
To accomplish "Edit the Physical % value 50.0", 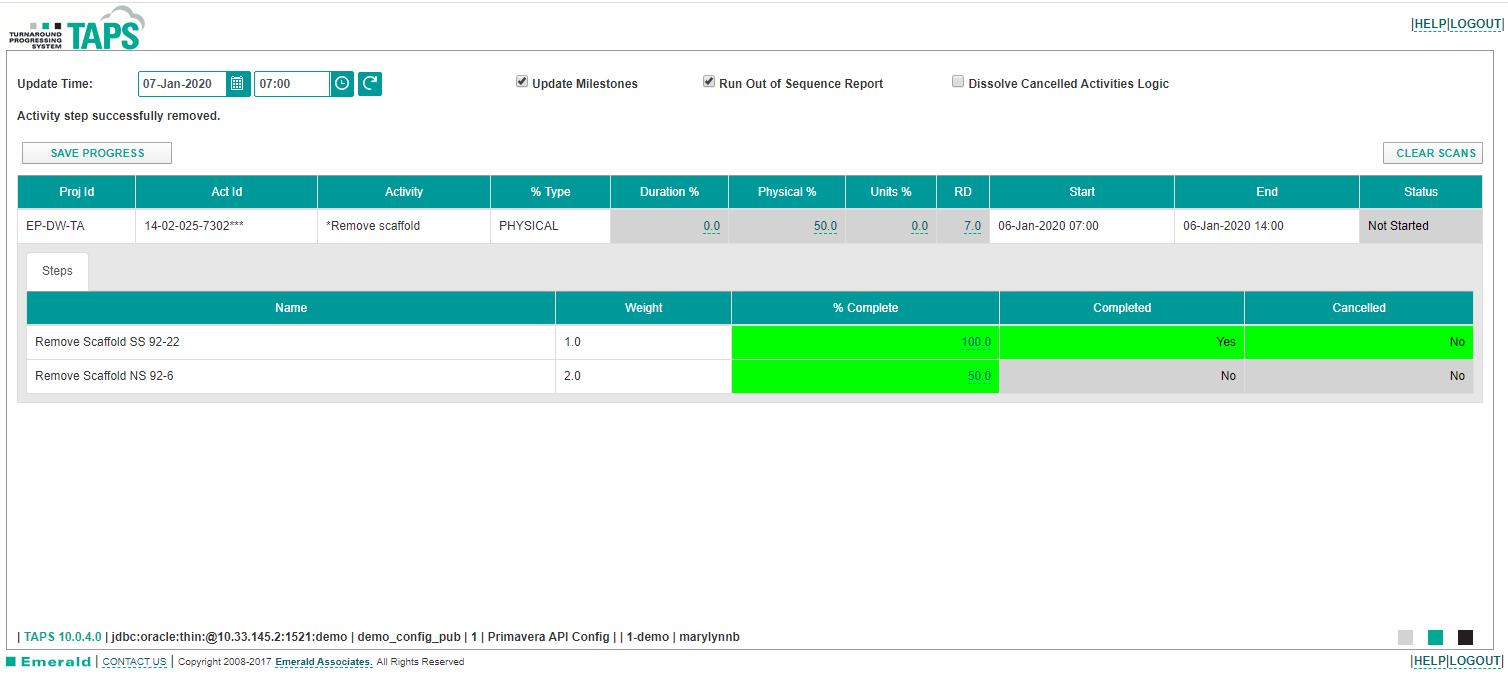I will (x=825, y=225).
